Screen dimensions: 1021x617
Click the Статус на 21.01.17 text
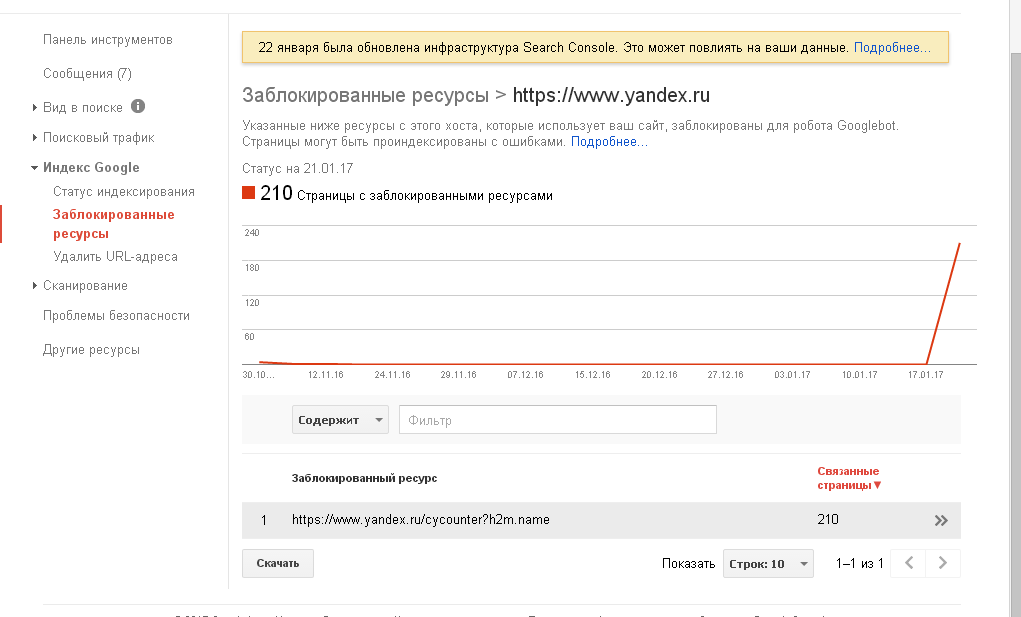pyautogui.click(x=298, y=169)
